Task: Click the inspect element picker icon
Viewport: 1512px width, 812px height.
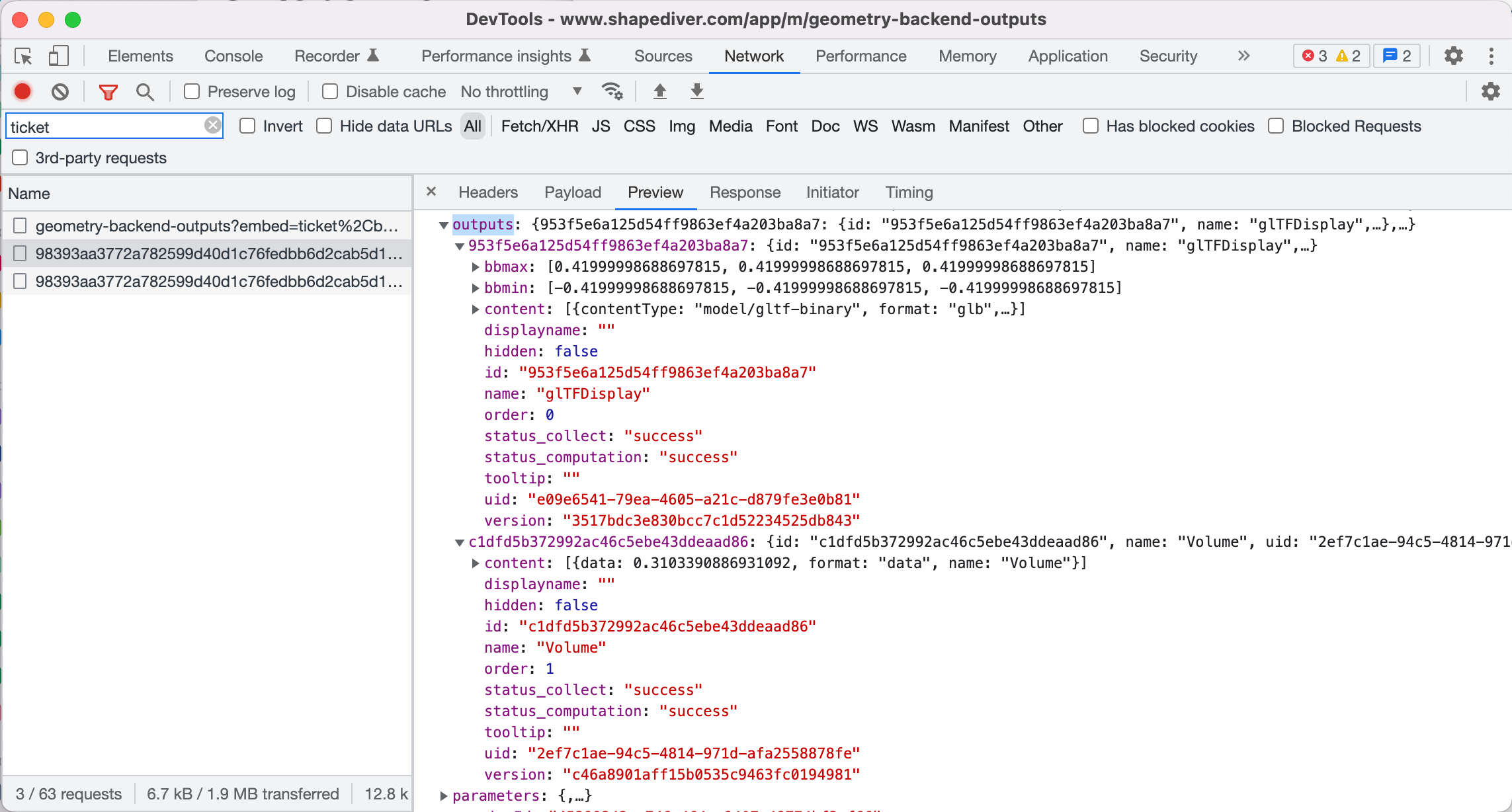Action: click(x=23, y=57)
